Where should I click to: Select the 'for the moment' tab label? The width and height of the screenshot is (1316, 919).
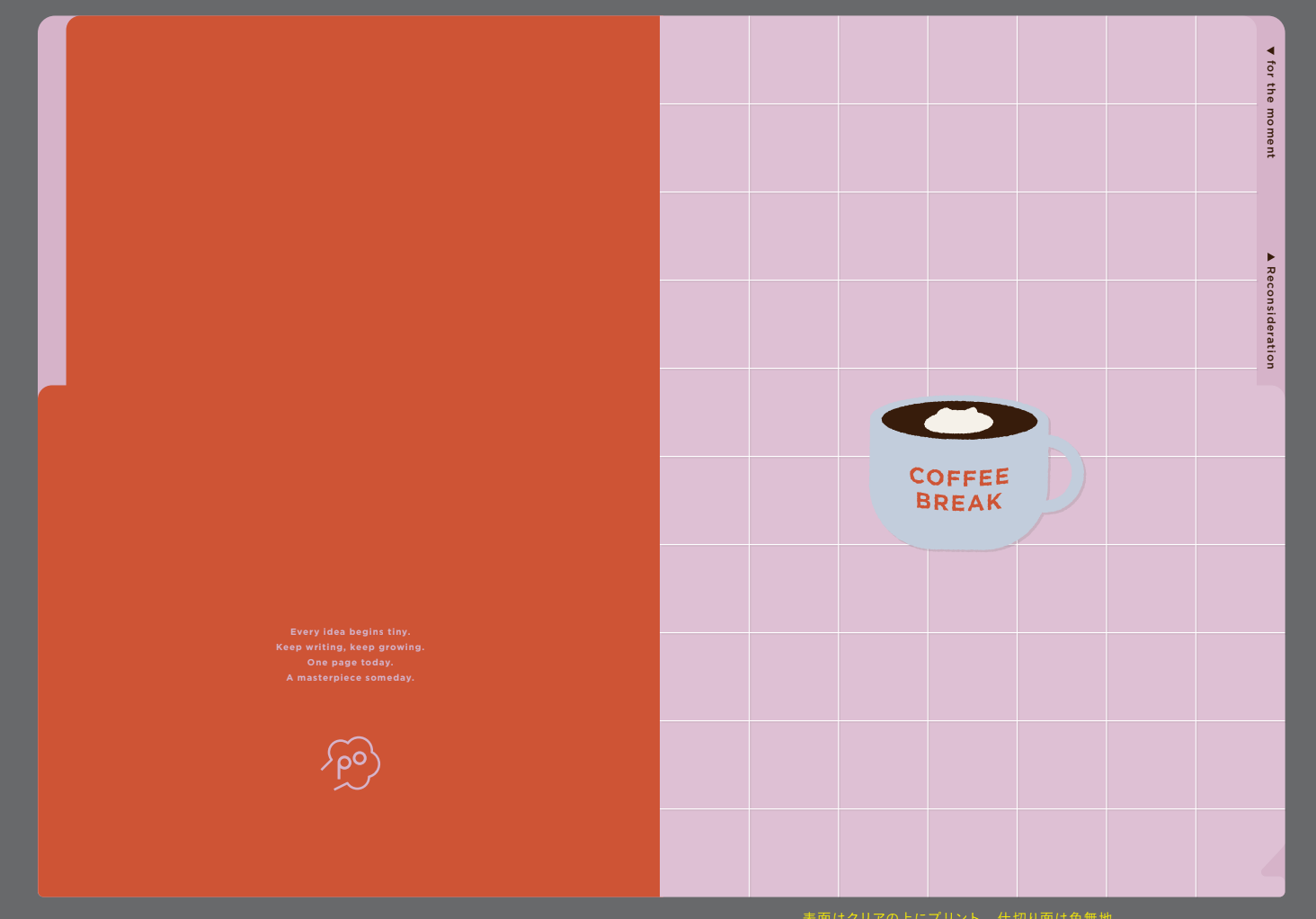pos(1270,110)
